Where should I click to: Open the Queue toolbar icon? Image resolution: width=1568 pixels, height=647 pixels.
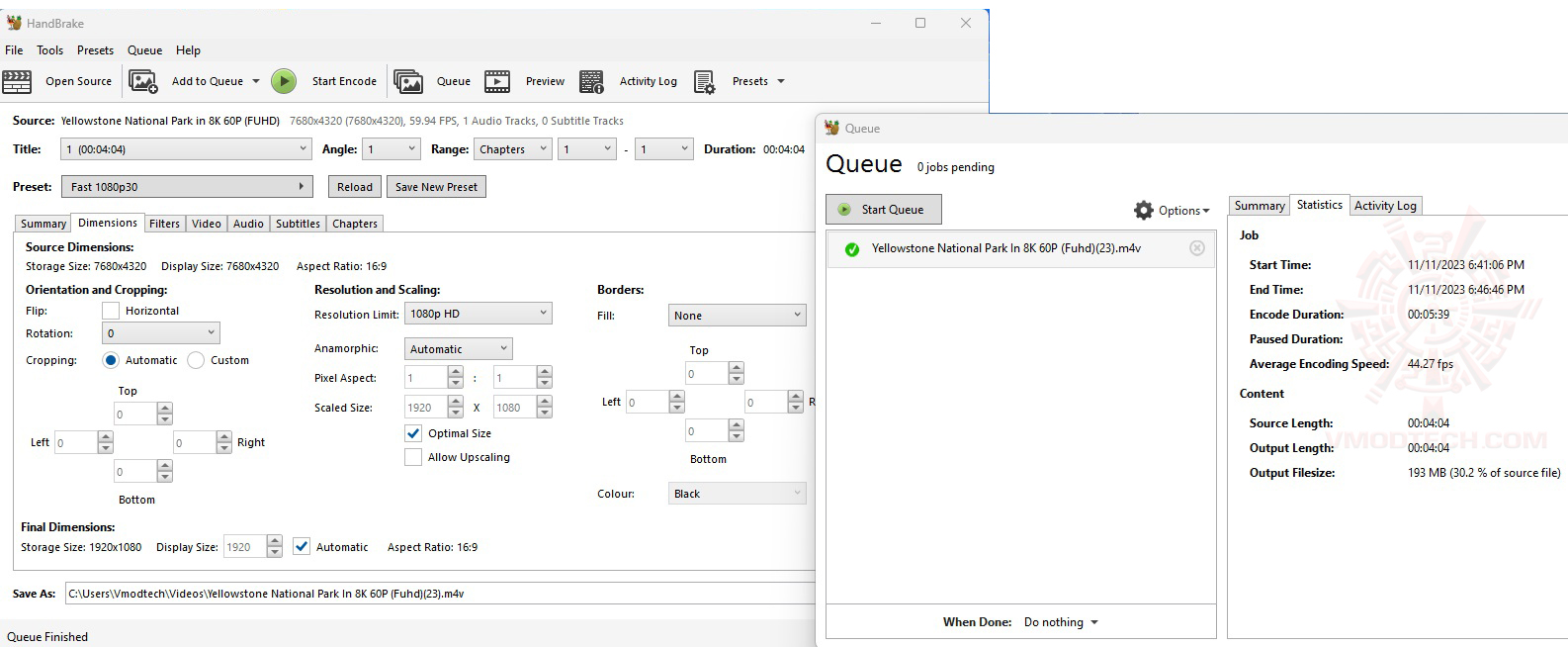[408, 81]
